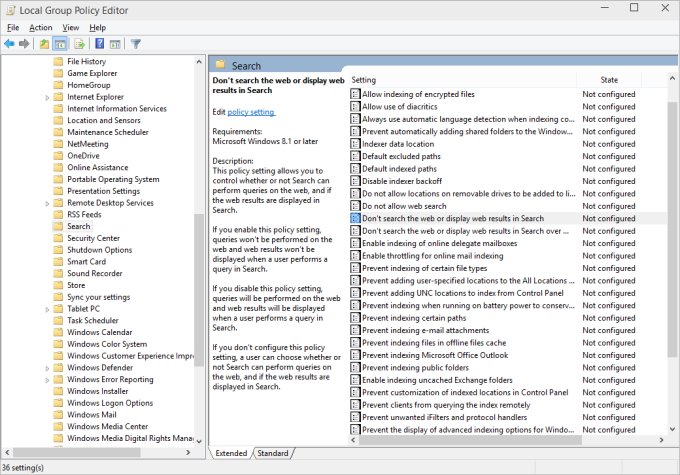Expand the Windows Defender tree node
This screenshot has height=475, width=680.
pos(47,368)
